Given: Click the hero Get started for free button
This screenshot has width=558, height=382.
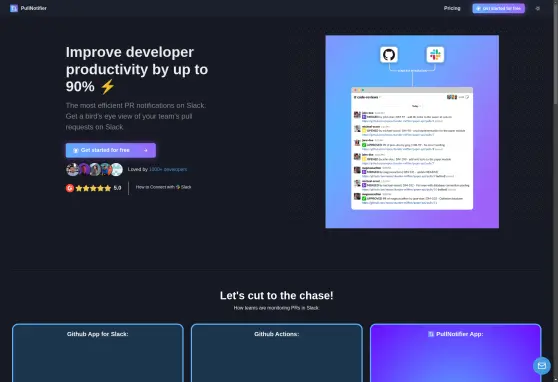Looking at the screenshot, I should (x=111, y=150).
